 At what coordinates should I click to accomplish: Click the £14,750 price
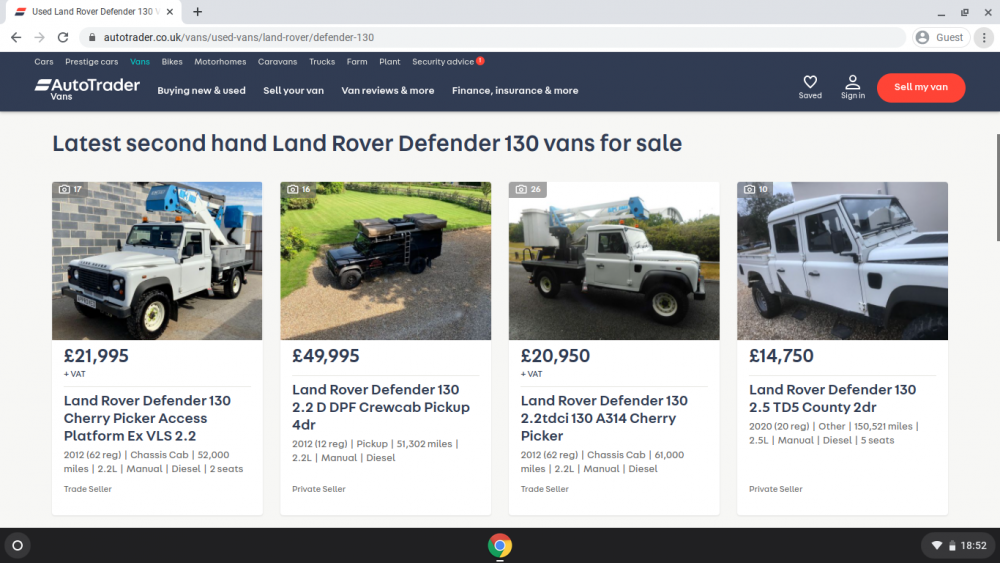point(781,356)
